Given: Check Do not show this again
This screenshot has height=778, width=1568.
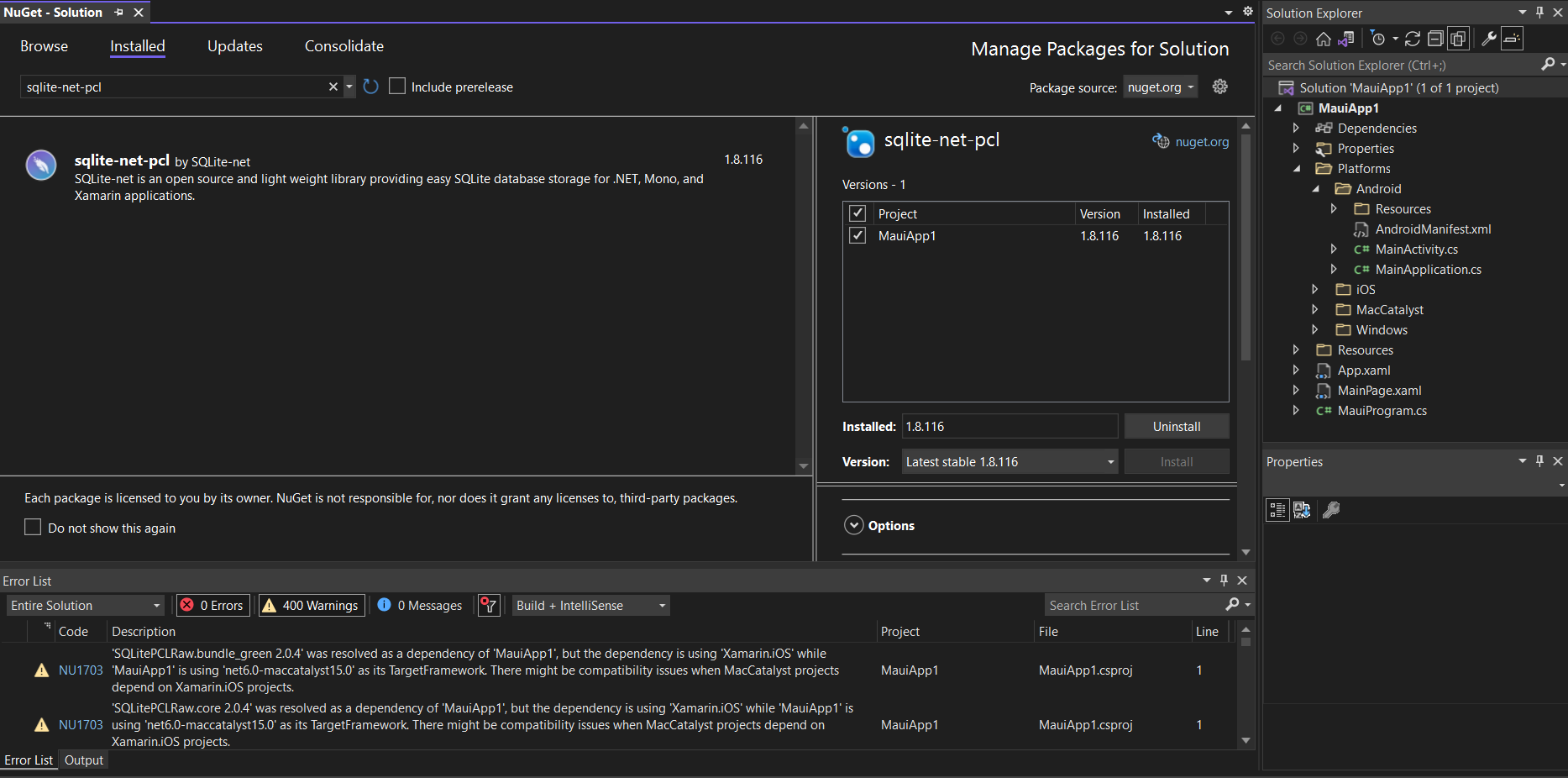Looking at the screenshot, I should coord(33,527).
